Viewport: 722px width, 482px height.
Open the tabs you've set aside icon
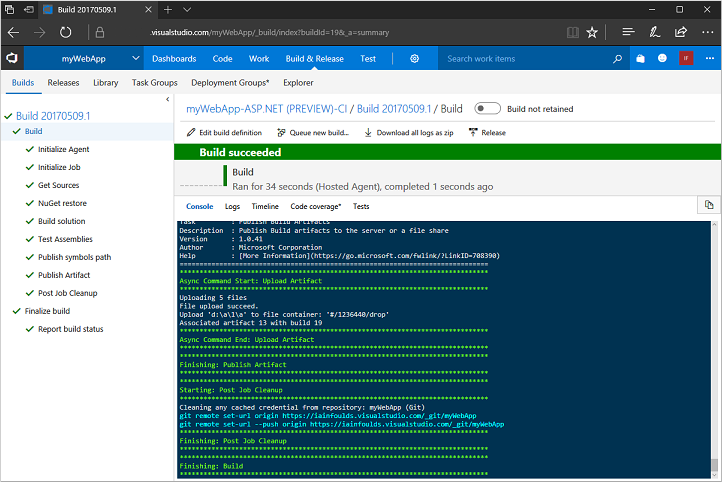(x=9, y=9)
